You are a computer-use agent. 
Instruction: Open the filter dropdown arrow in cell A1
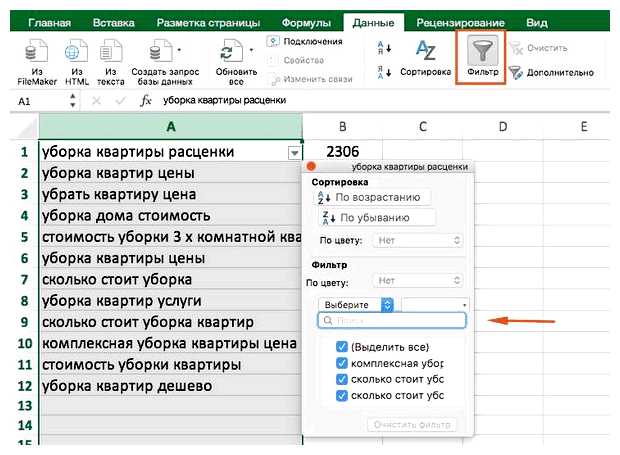(294, 153)
